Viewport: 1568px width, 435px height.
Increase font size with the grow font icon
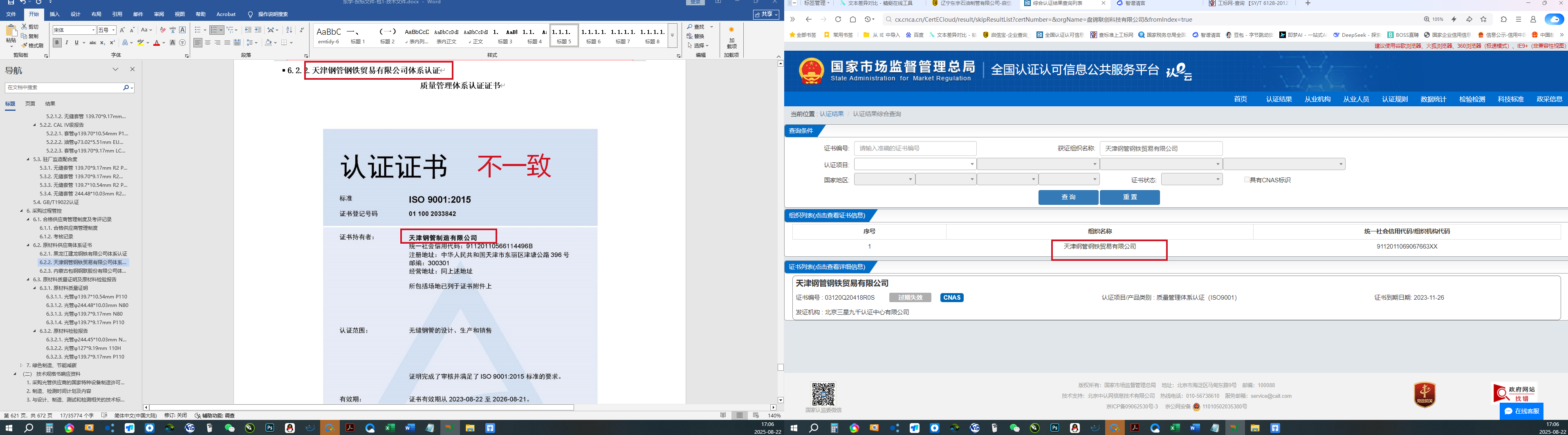(122, 30)
